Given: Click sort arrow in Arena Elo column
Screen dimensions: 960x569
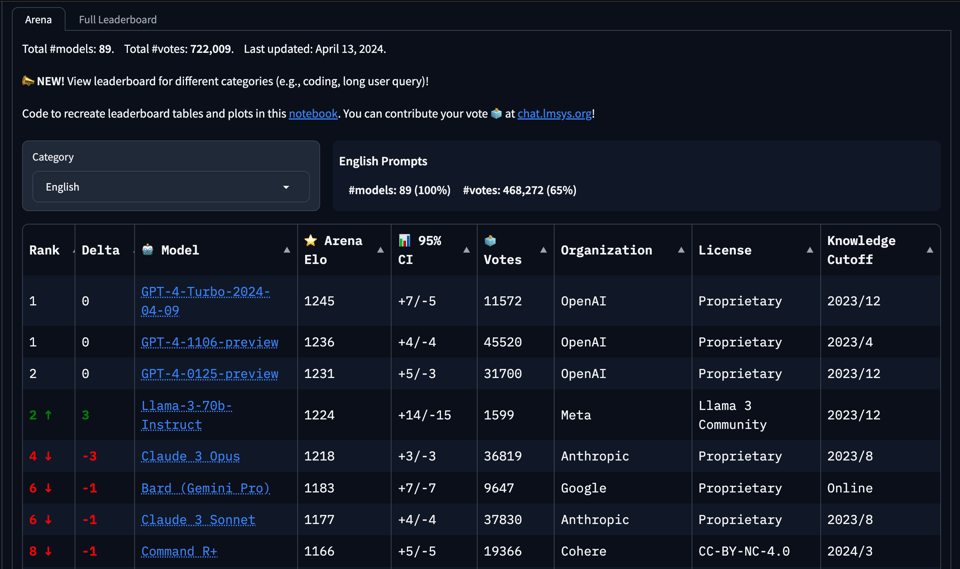Looking at the screenshot, I should tap(380, 250).
